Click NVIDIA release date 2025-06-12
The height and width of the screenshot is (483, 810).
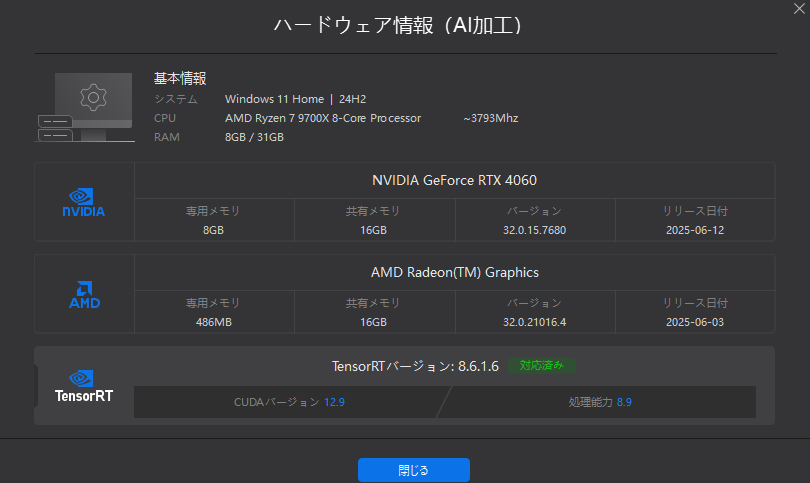click(695, 230)
